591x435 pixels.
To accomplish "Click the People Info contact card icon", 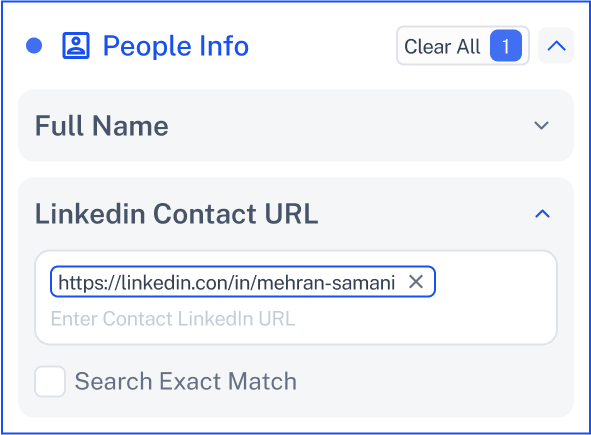I will [76, 46].
